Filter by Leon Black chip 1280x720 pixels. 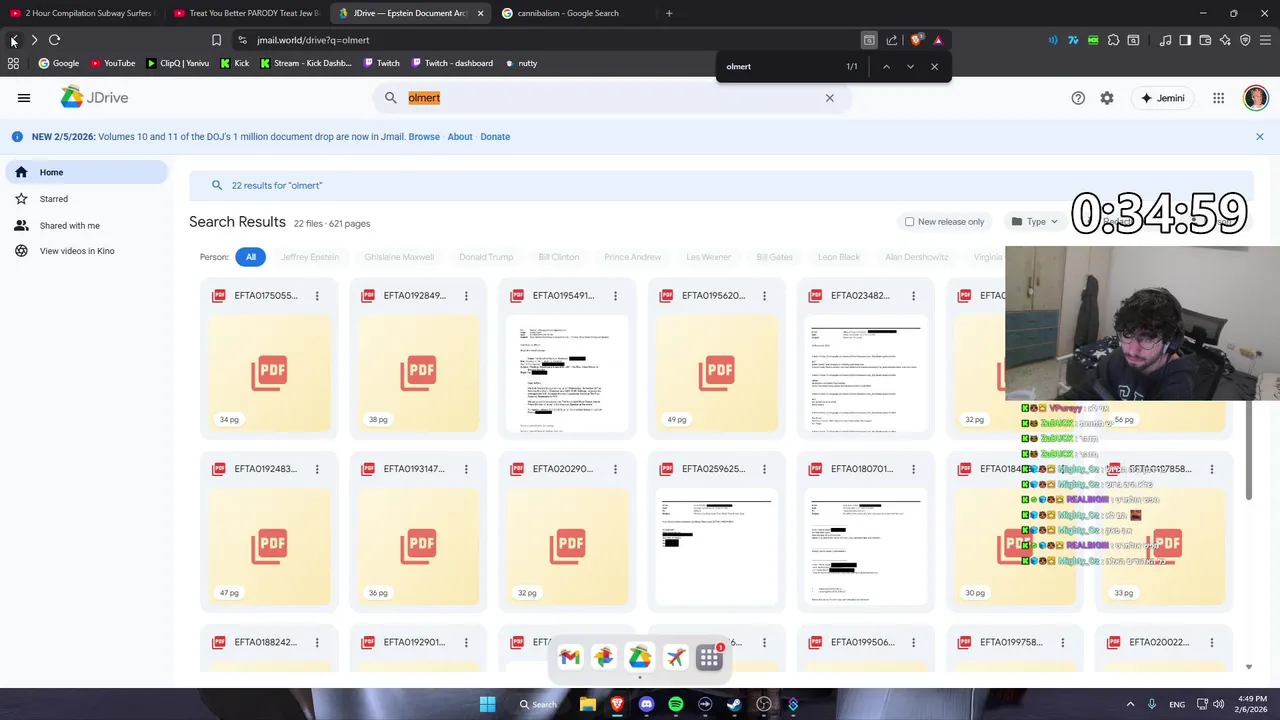[x=839, y=257]
